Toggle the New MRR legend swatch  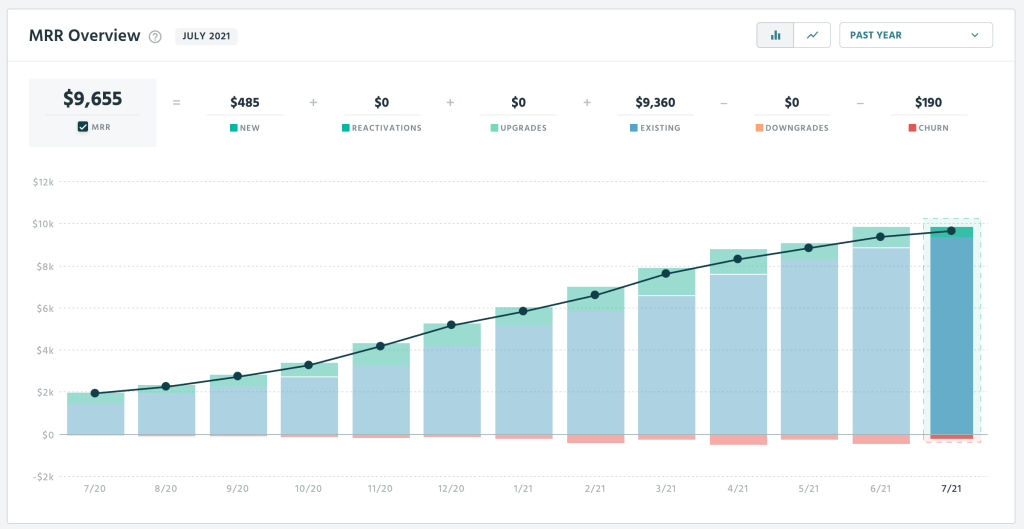(x=234, y=128)
